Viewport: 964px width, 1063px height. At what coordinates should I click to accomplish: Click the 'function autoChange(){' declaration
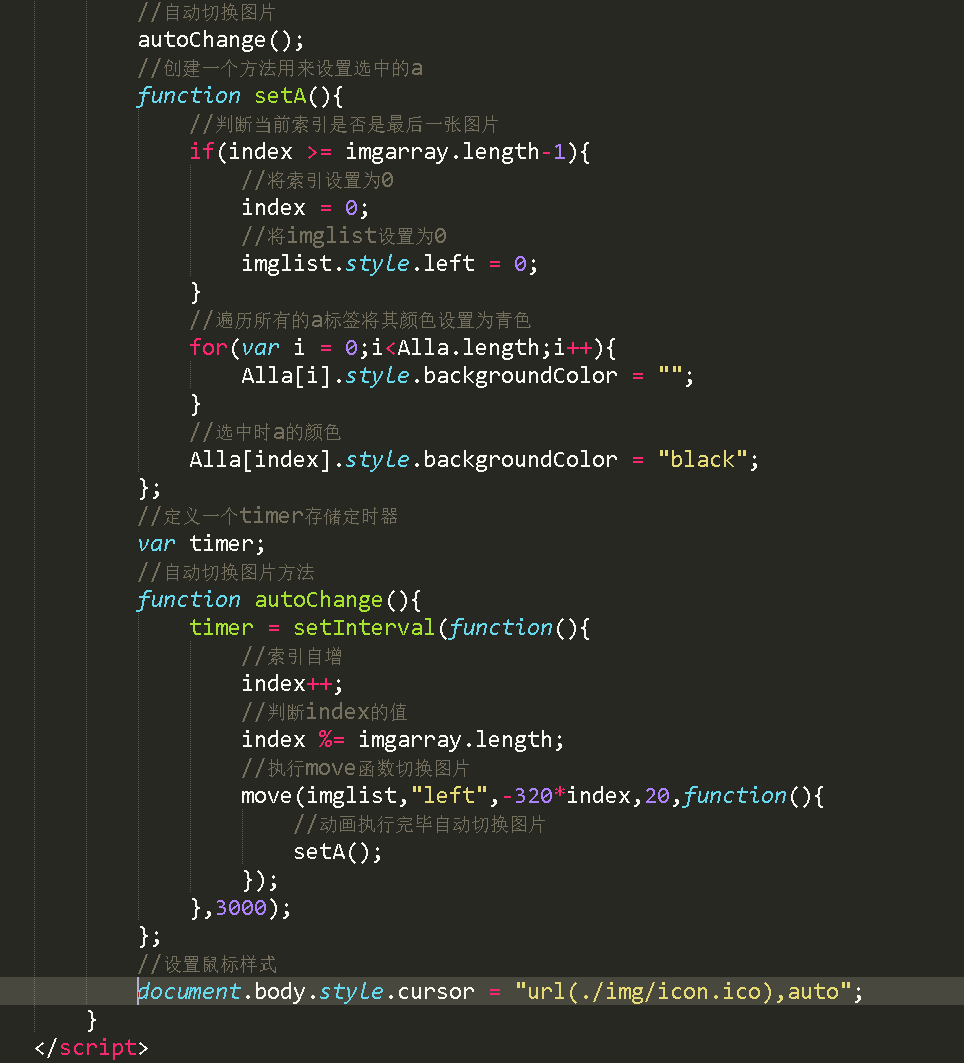tap(279, 601)
